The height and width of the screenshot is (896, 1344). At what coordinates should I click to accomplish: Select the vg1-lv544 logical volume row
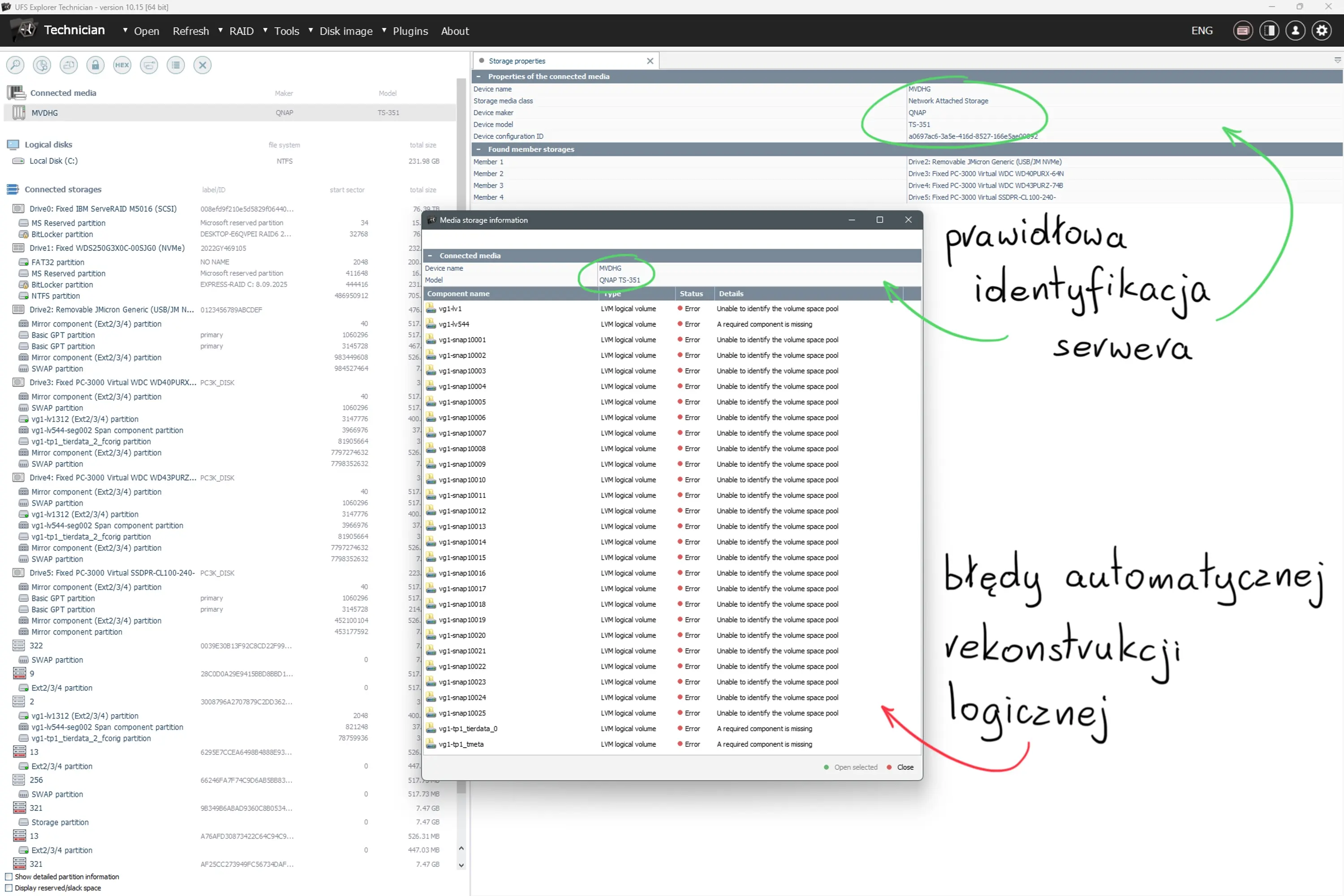pyautogui.click(x=454, y=324)
